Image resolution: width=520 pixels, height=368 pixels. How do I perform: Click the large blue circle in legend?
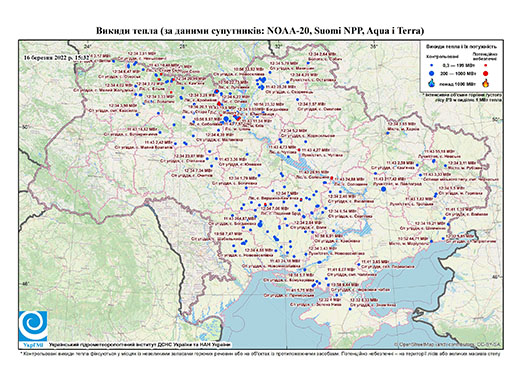431,73
